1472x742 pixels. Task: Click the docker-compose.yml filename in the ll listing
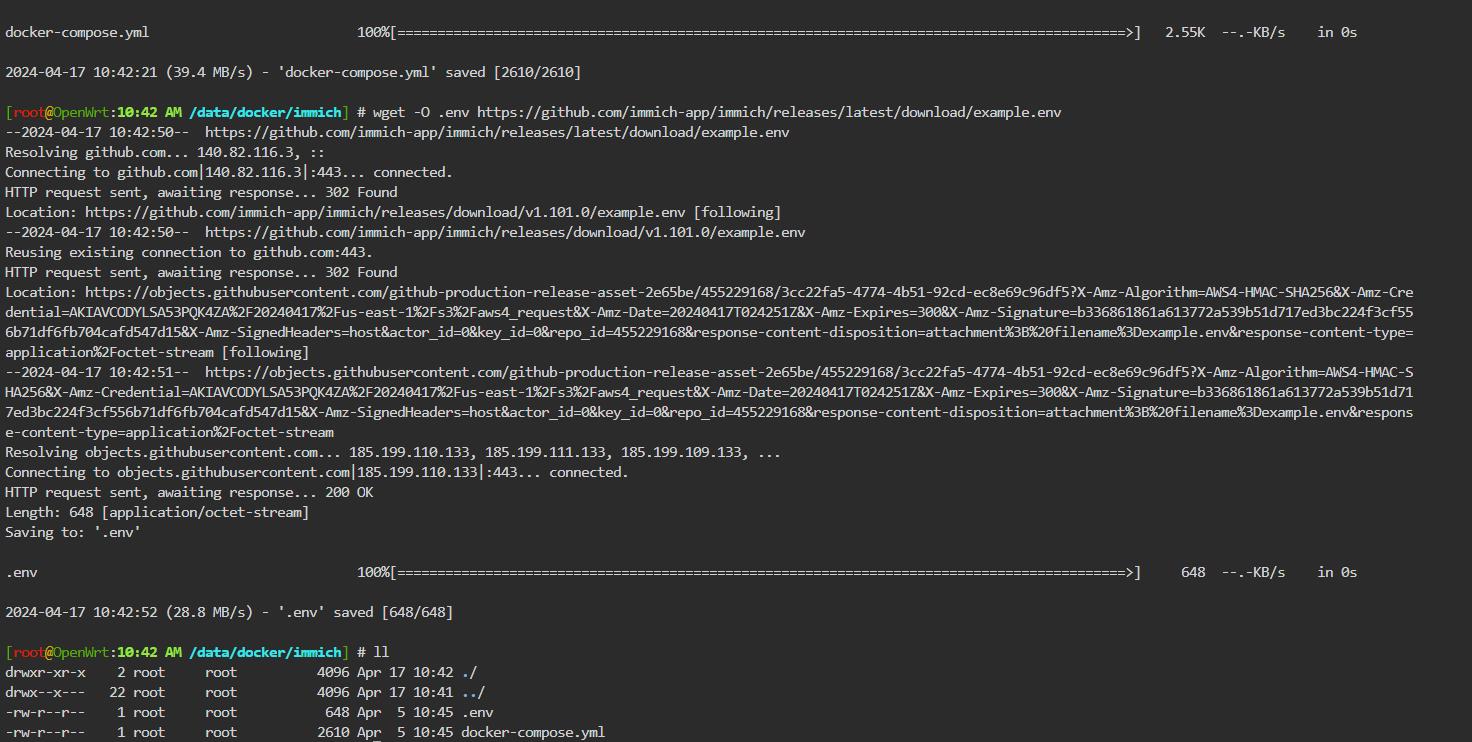[533, 732]
